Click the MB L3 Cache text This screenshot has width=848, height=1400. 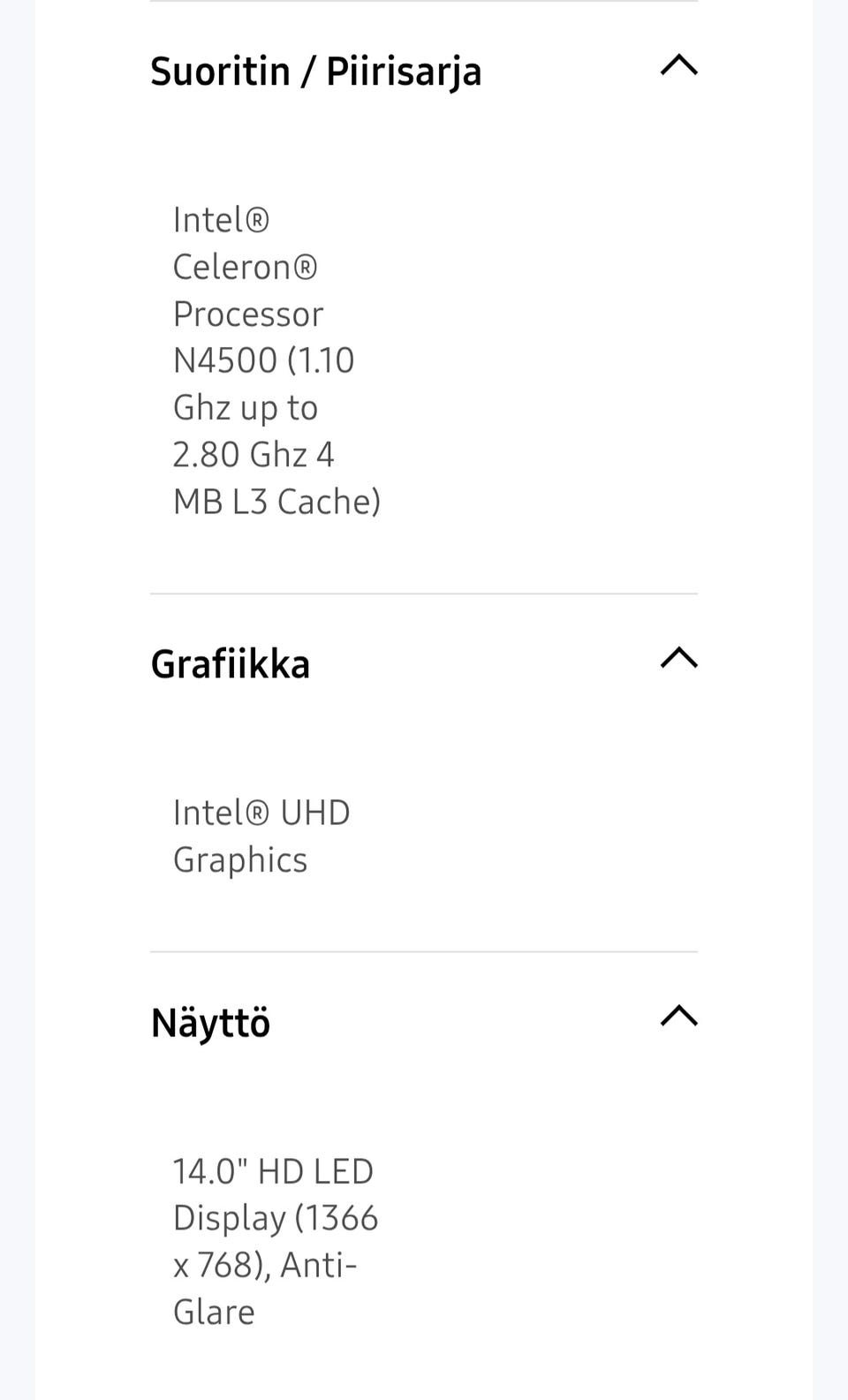point(276,501)
